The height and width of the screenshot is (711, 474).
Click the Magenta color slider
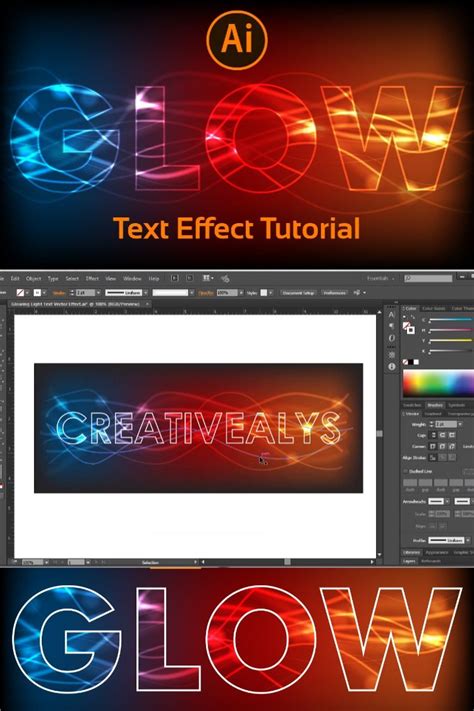tap(450, 331)
